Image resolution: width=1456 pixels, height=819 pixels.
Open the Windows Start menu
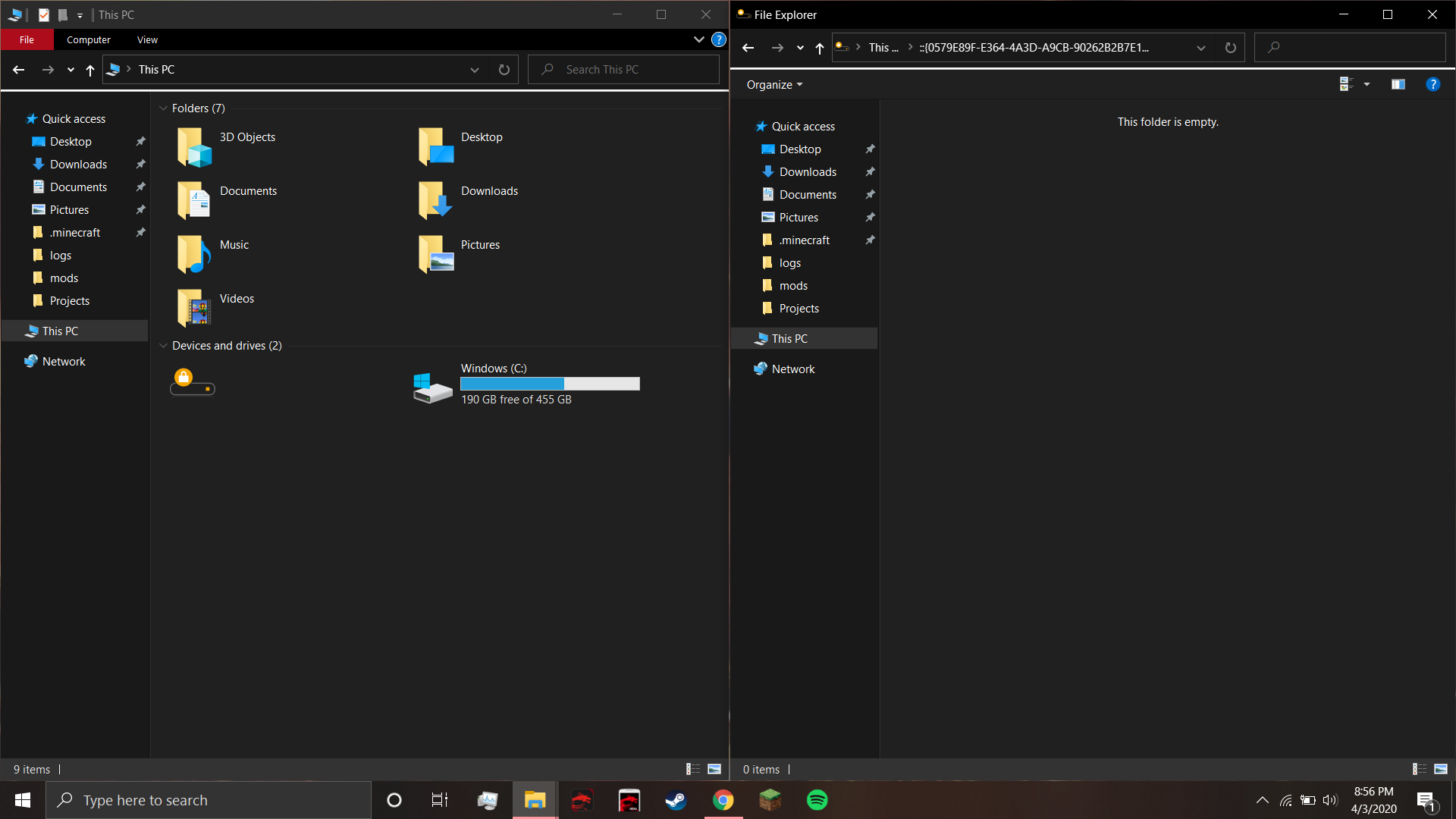point(23,800)
